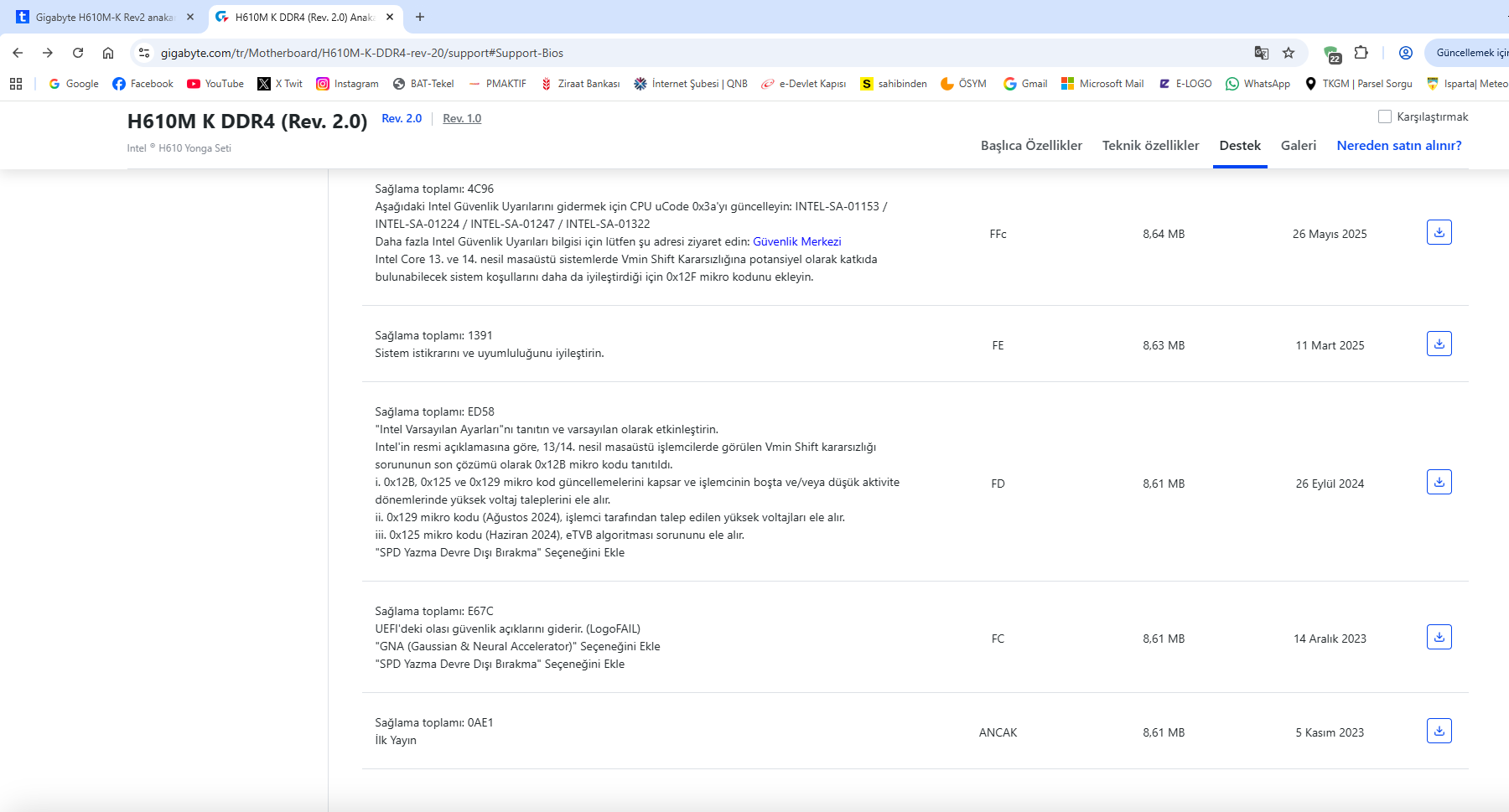
Task: Open BAT-Tekel bookmark
Action: 423,84
